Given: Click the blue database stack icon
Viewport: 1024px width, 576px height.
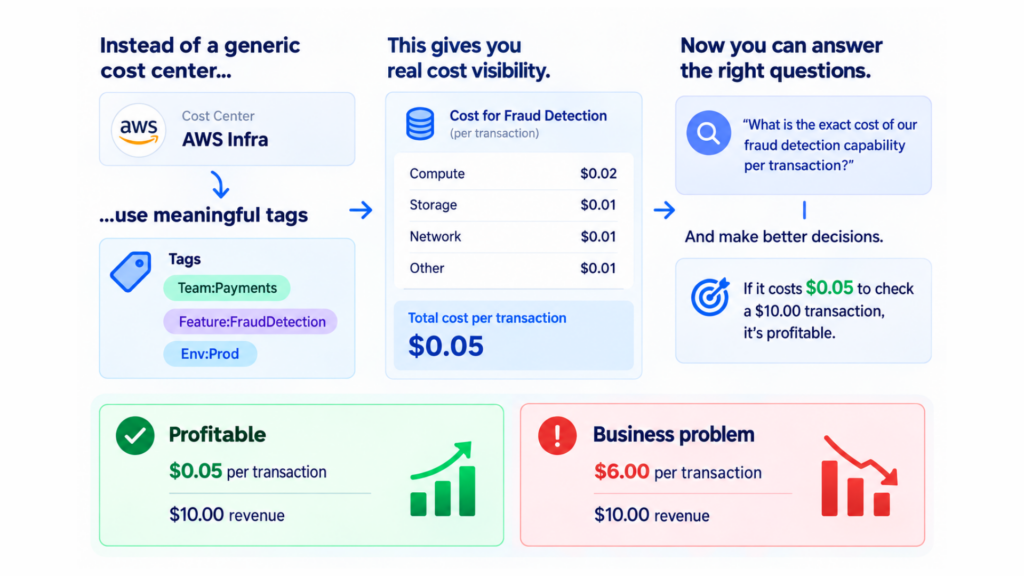Looking at the screenshot, I should tap(420, 124).
